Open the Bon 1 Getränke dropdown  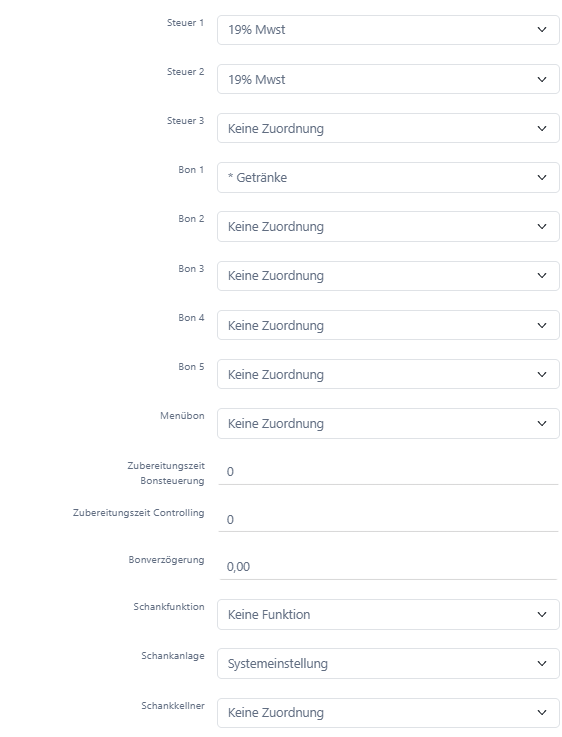tap(388, 177)
